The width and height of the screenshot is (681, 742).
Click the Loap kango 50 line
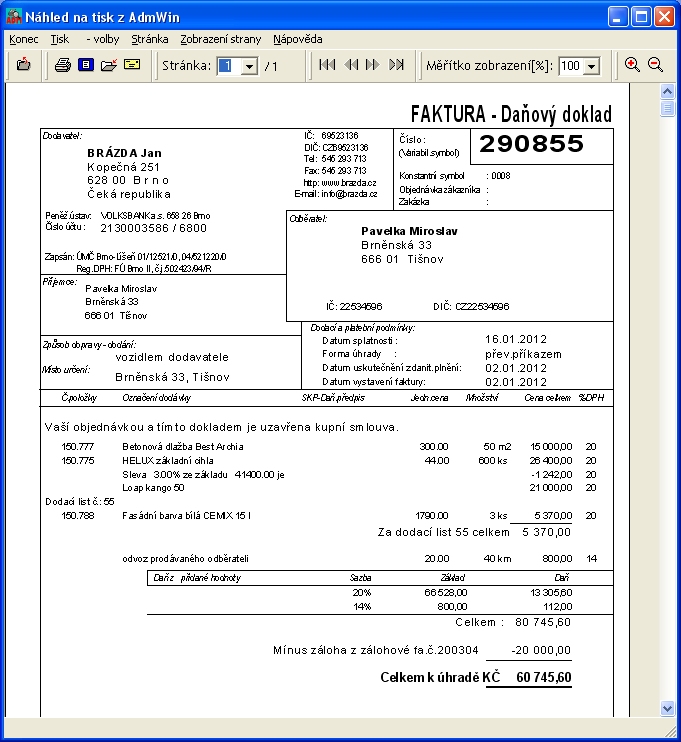point(153,487)
